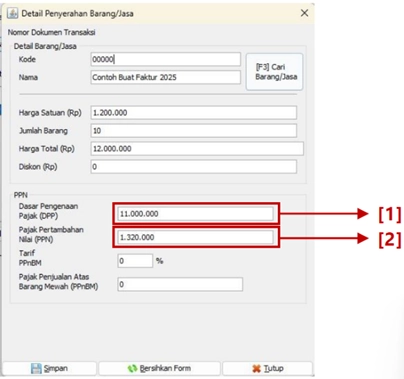
Task: Open the [F3] Cari Barang/Jasa search
Action: (x=275, y=72)
